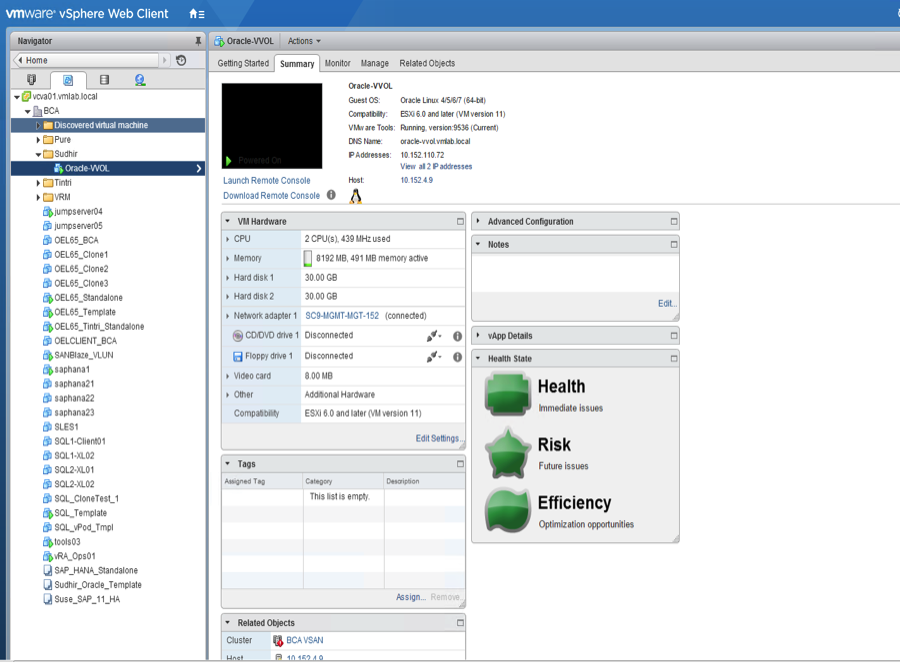Screen dimensions: 900x663
Task: Collapse the vcva01.vmlab.local tree node
Action: (x=17, y=97)
